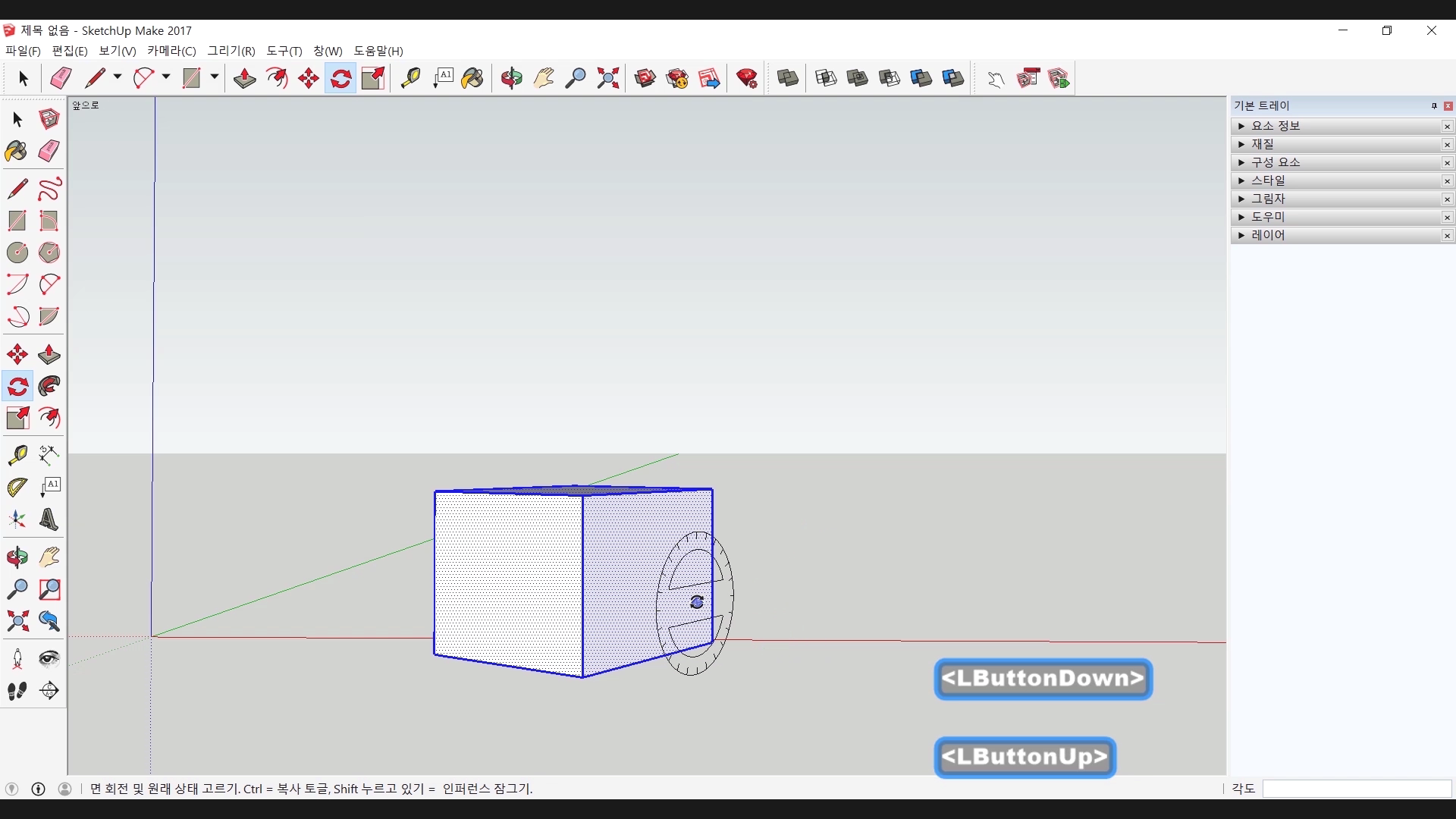Viewport: 1456px width, 819px height.
Task: Choose the Polygon tool
Action: coord(49,253)
